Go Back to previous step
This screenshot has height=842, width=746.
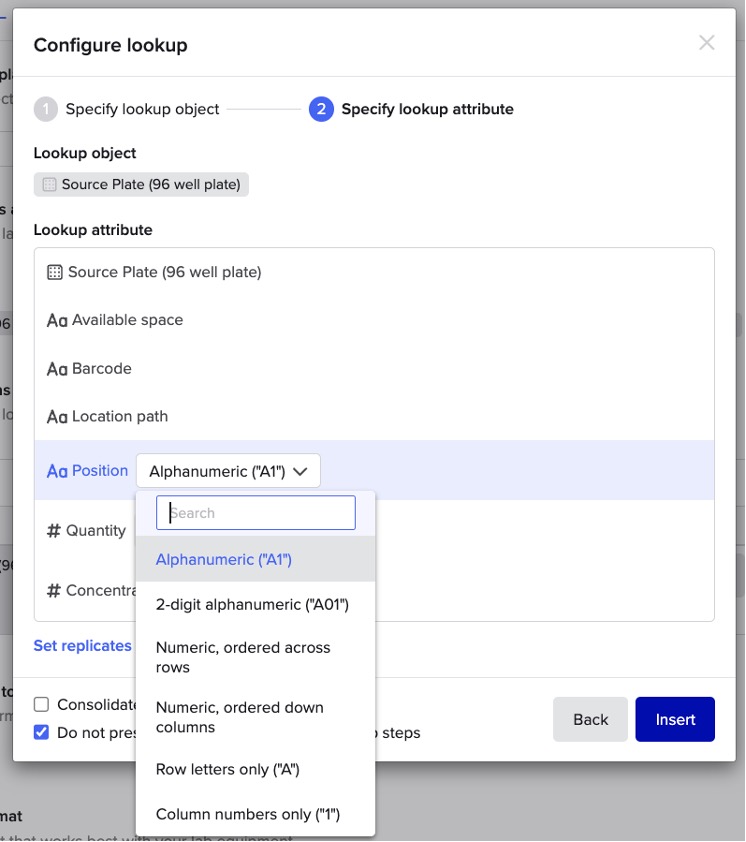click(590, 719)
